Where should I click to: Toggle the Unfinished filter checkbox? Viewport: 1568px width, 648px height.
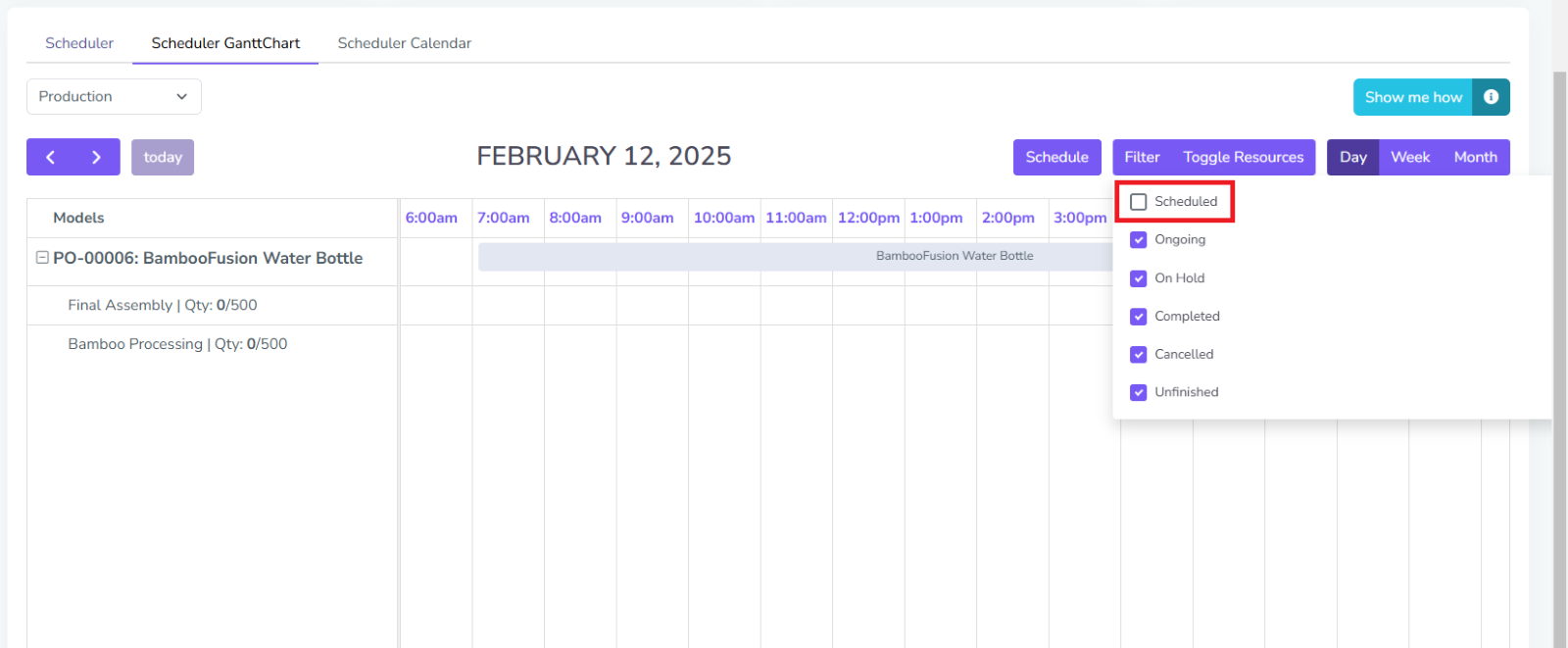[1139, 392]
